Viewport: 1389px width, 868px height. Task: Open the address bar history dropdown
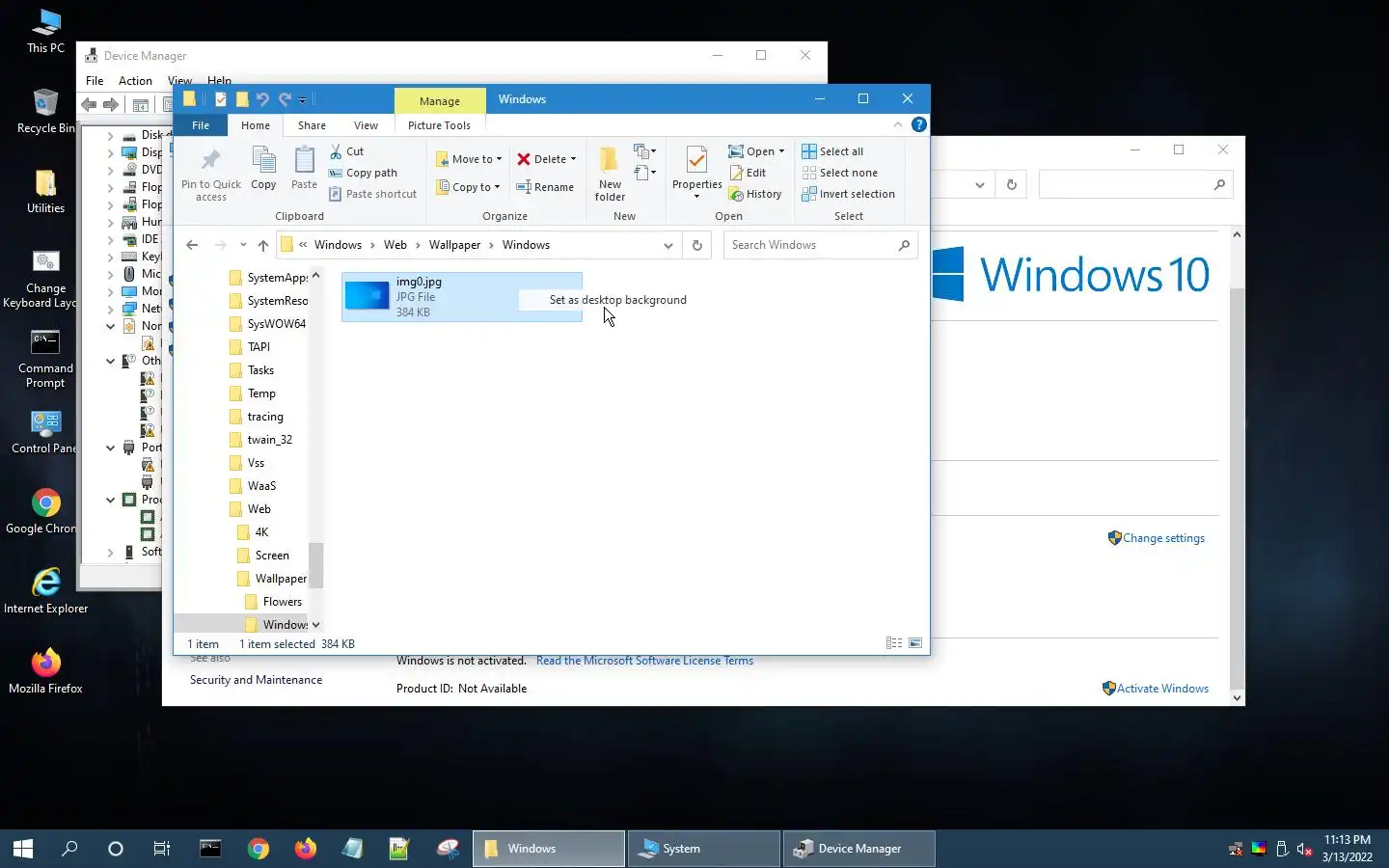point(667,245)
